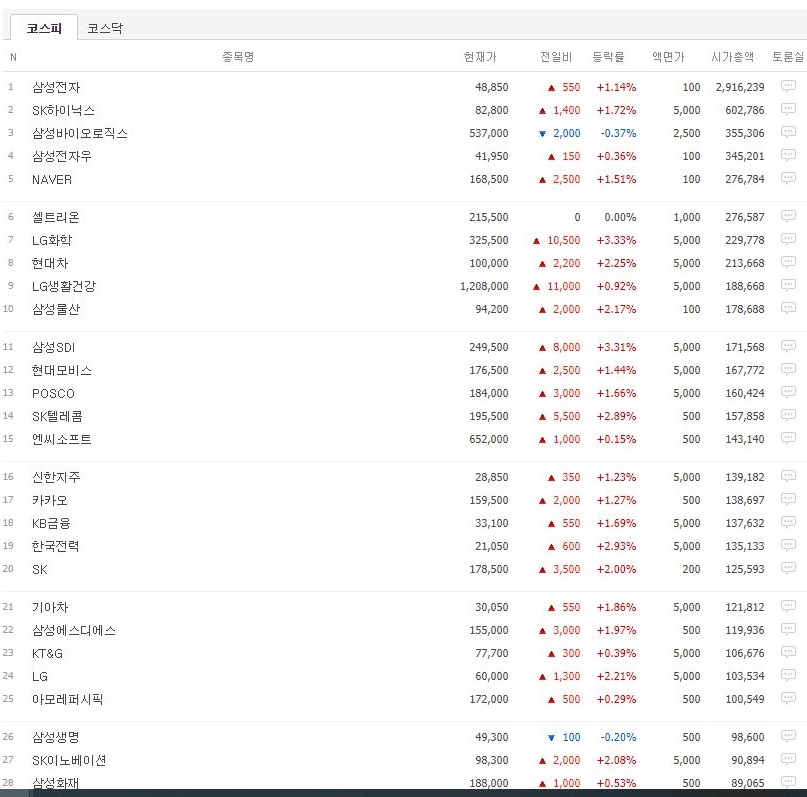Open the SK이노베이션 stock link

[69, 760]
